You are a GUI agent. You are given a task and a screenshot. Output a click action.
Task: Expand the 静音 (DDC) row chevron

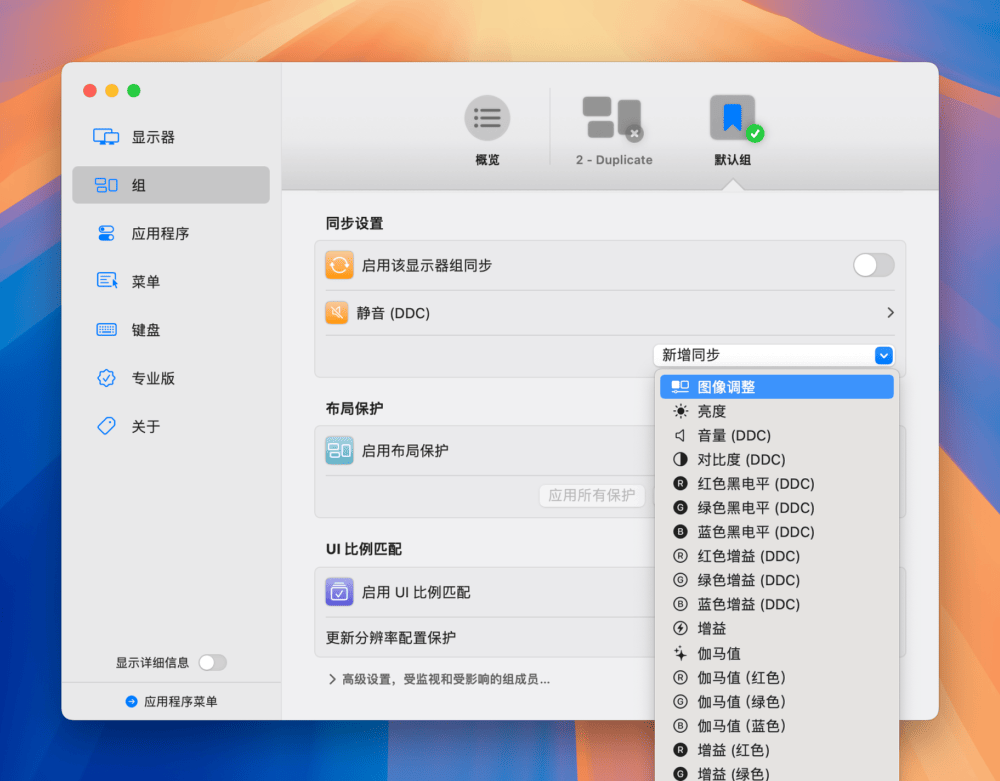[889, 313]
